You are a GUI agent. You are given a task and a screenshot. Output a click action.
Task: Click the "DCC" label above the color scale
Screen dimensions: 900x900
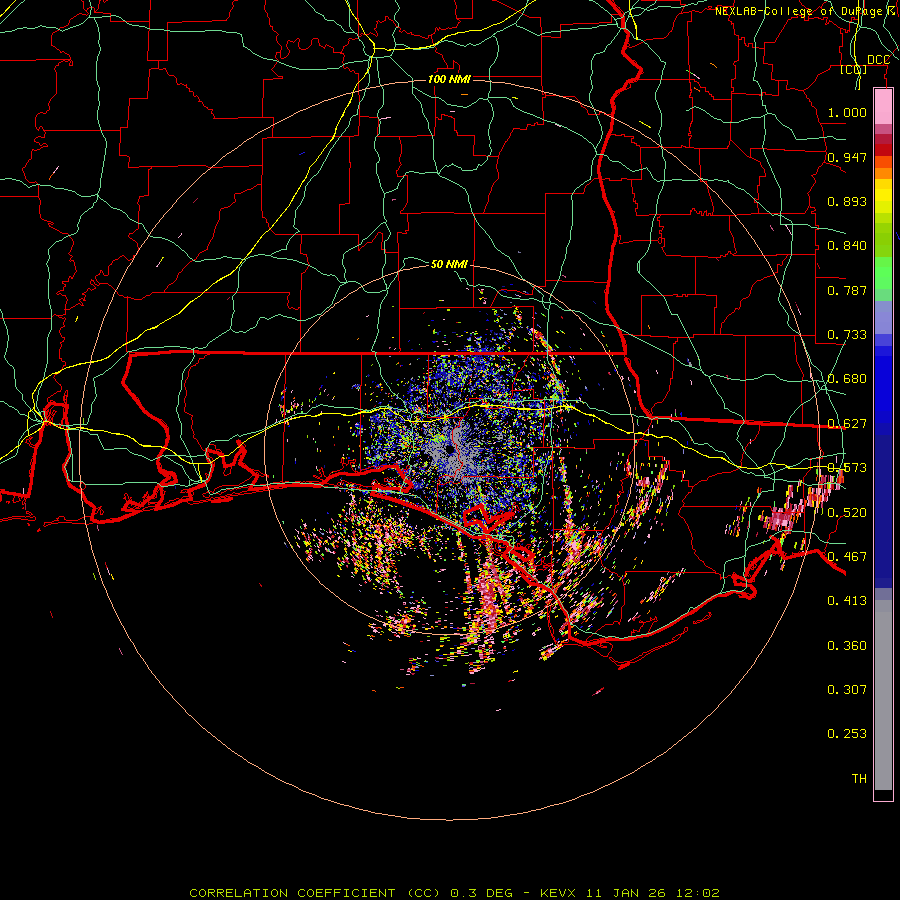click(x=878, y=60)
